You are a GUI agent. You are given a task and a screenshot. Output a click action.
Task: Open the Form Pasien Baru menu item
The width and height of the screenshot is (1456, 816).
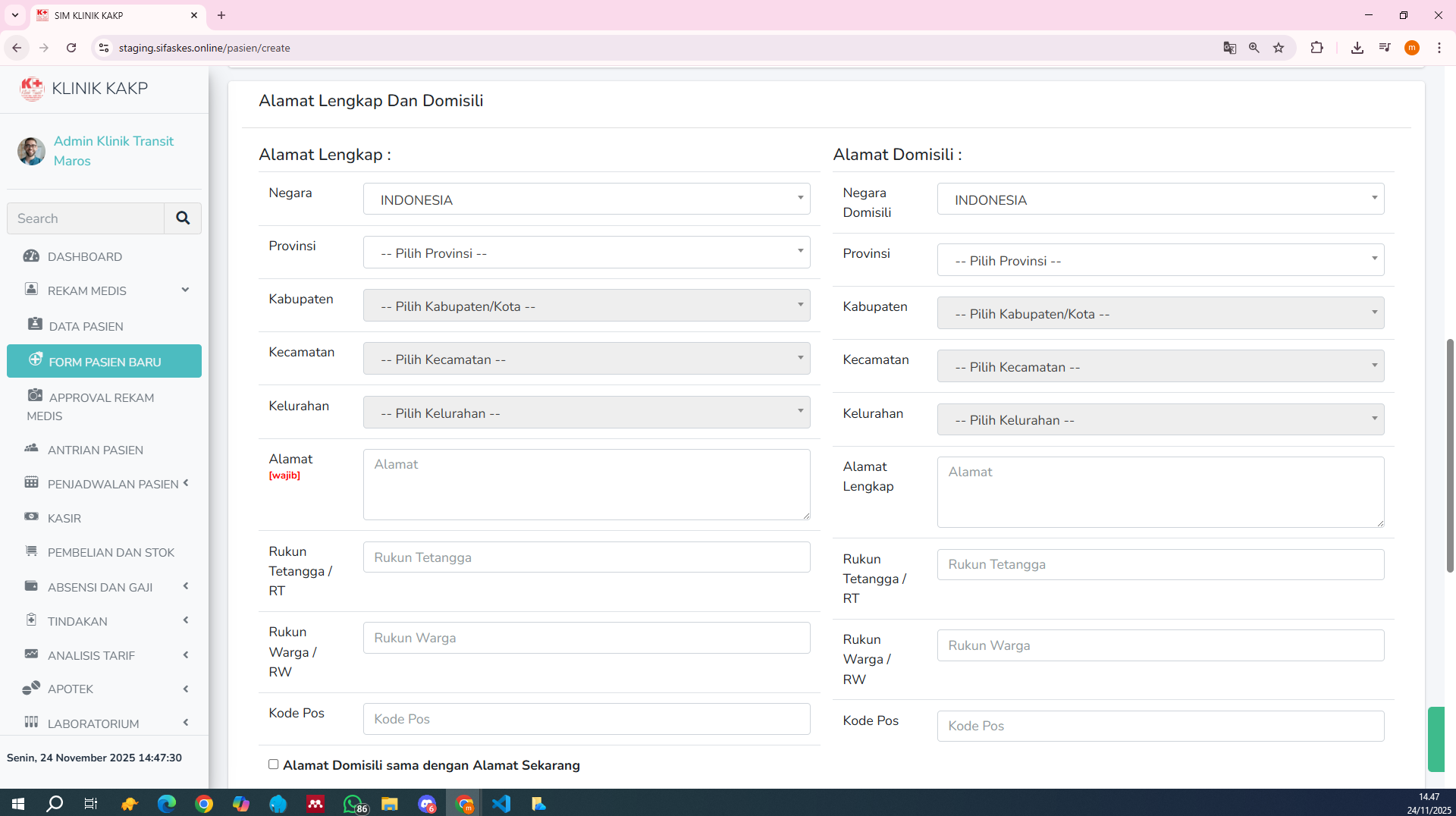[x=105, y=362]
